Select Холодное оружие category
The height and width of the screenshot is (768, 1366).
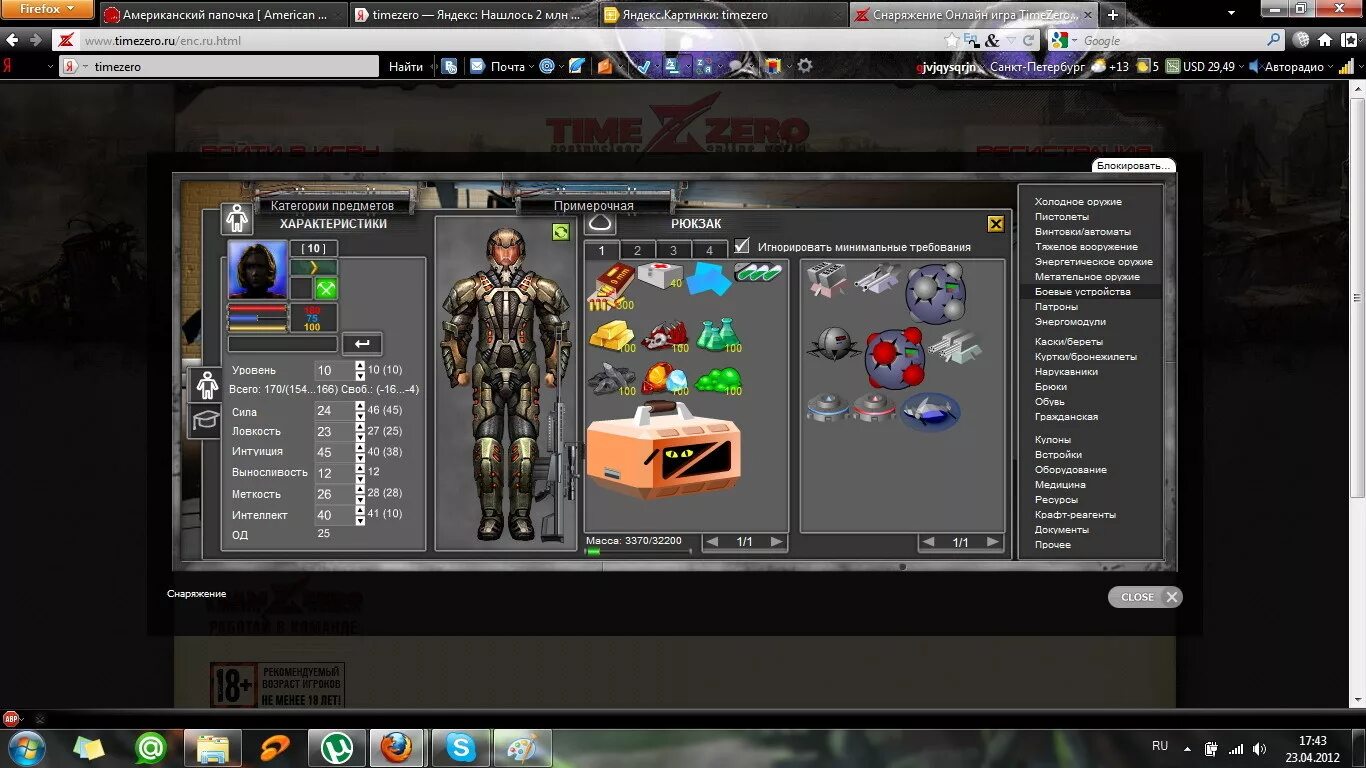pyautogui.click(x=1078, y=202)
